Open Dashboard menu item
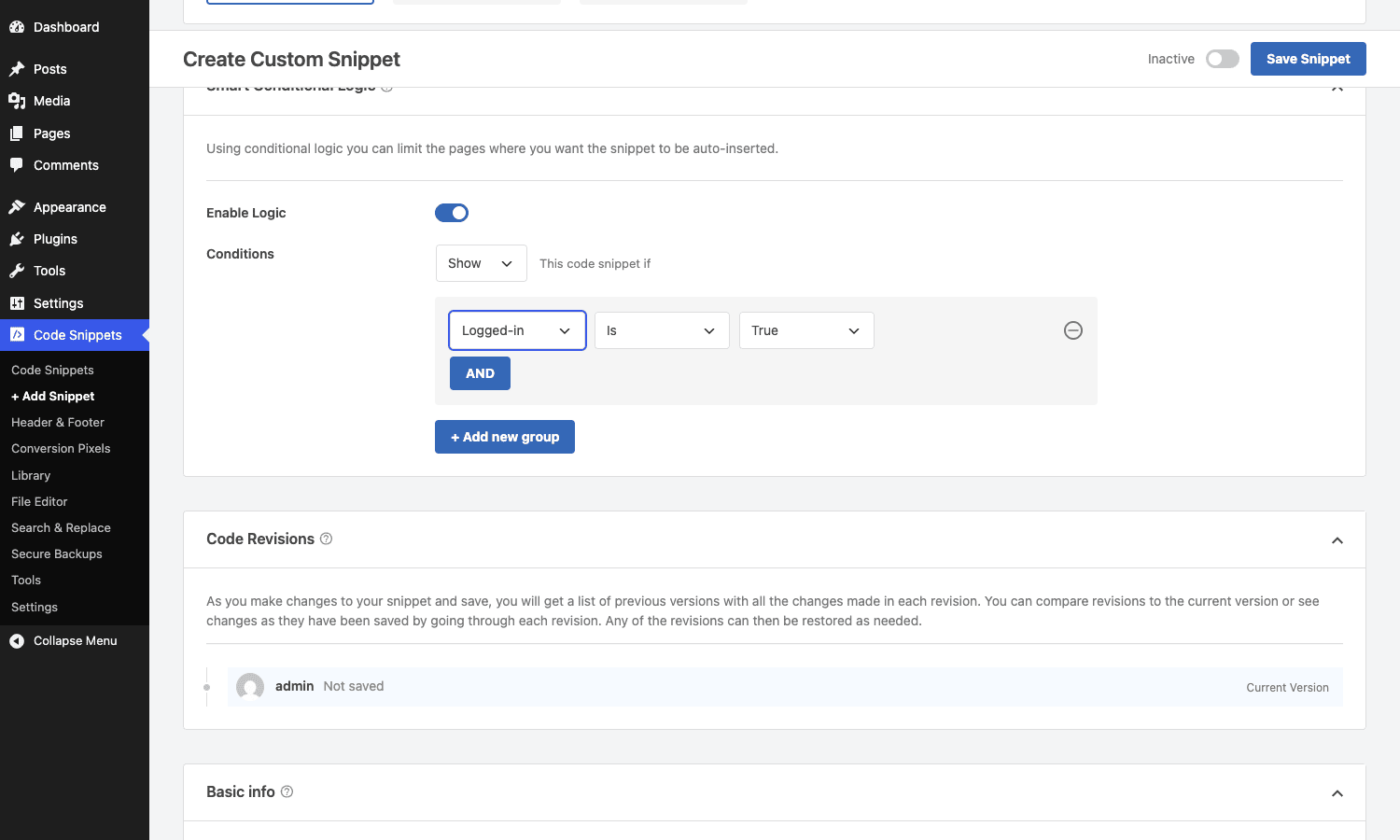The height and width of the screenshot is (840, 1400). pyautogui.click(x=75, y=27)
